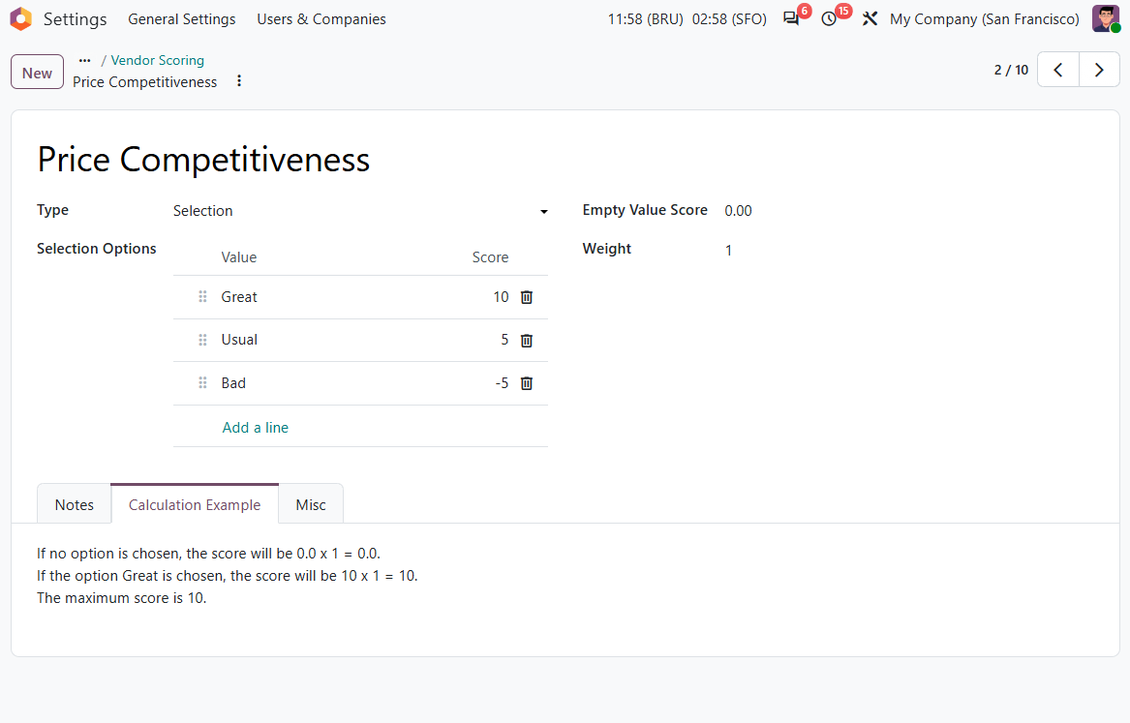This screenshot has width=1130, height=723.
Task: Open the Type selection dropdown
Action: pos(360,211)
